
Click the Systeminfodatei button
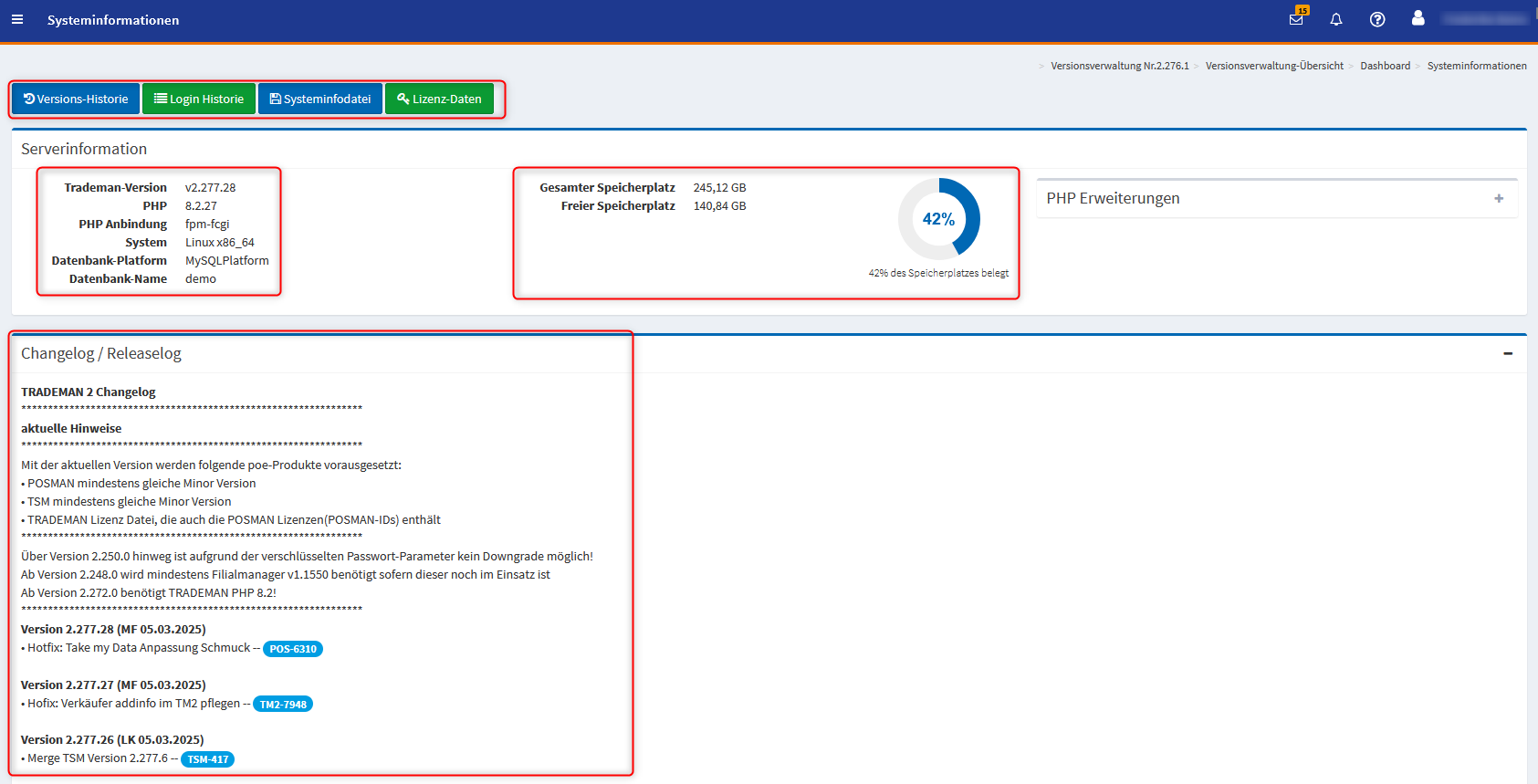coord(320,99)
